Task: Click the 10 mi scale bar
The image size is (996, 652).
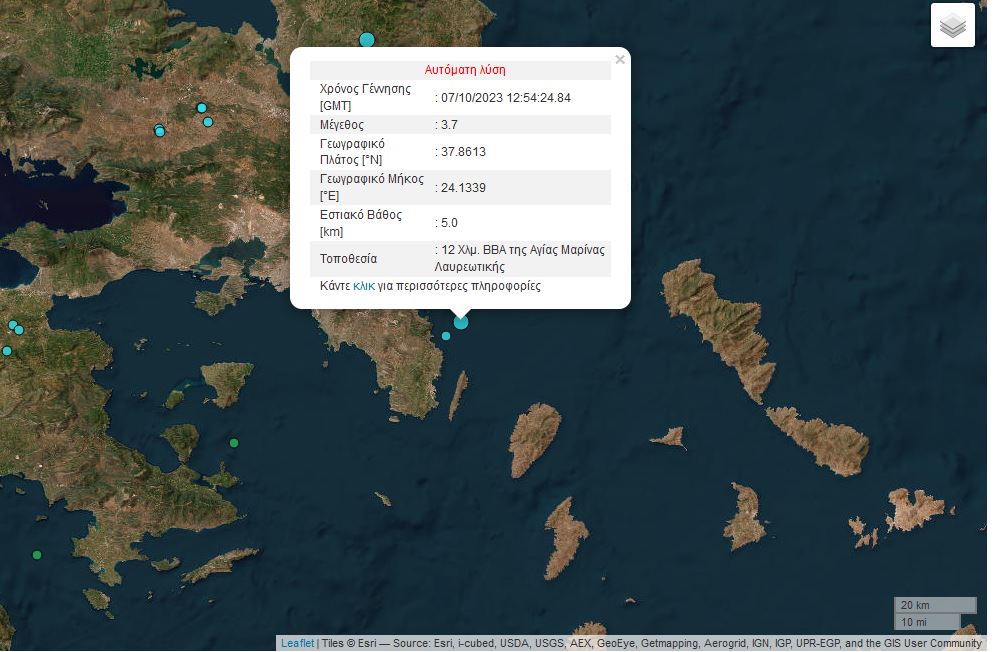Action: 927,622
